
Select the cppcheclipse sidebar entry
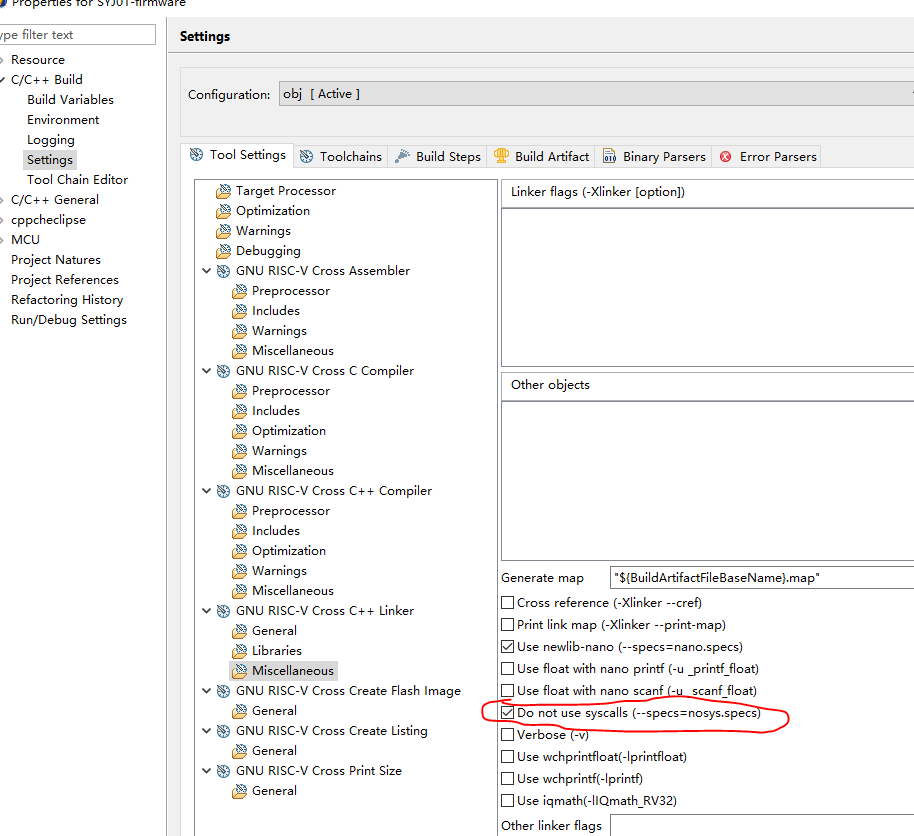pos(48,220)
